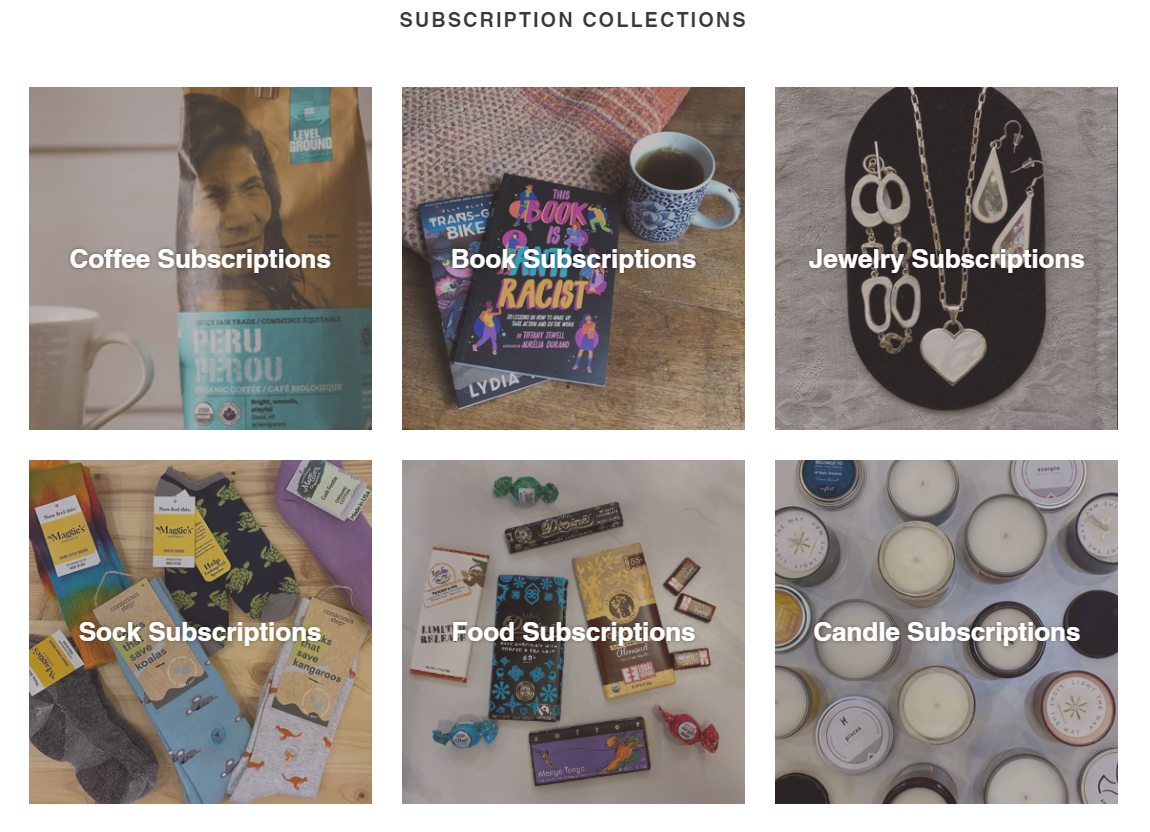The height and width of the screenshot is (832, 1150).
Task: Open the Food Subscriptions collection link
Action: [573, 632]
